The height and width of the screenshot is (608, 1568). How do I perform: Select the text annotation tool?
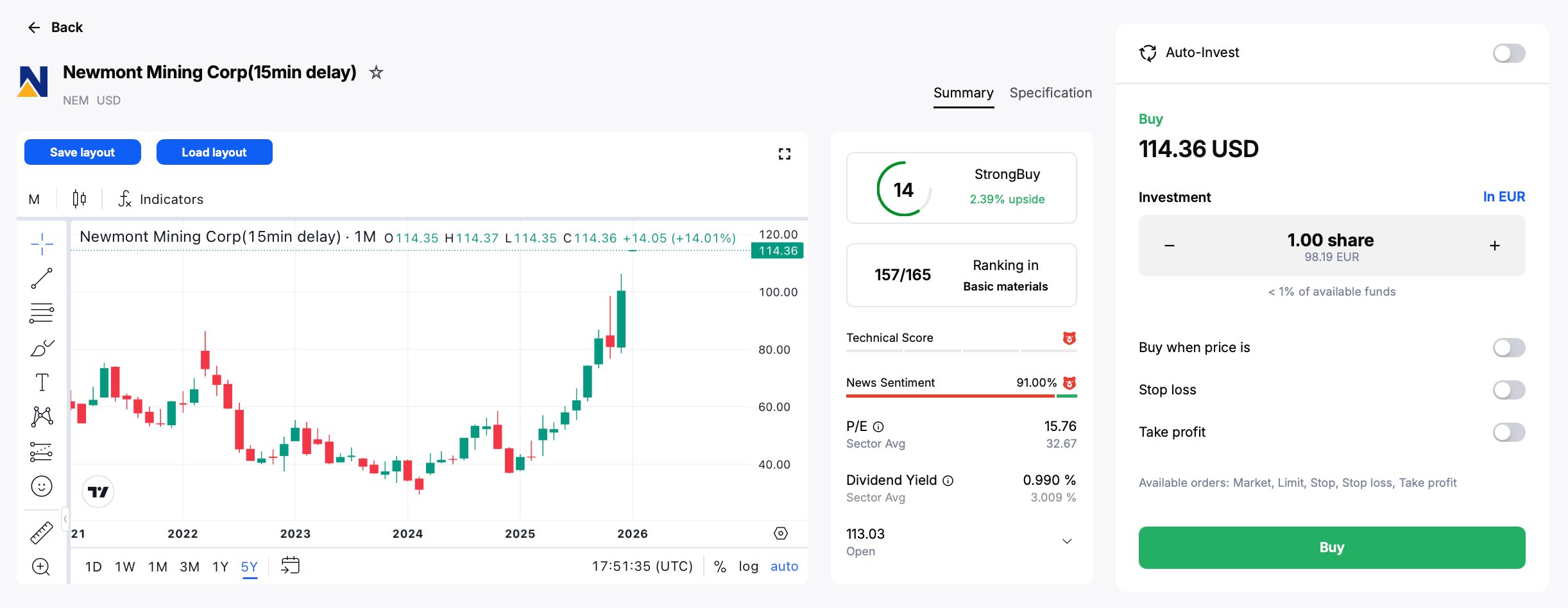[42, 382]
